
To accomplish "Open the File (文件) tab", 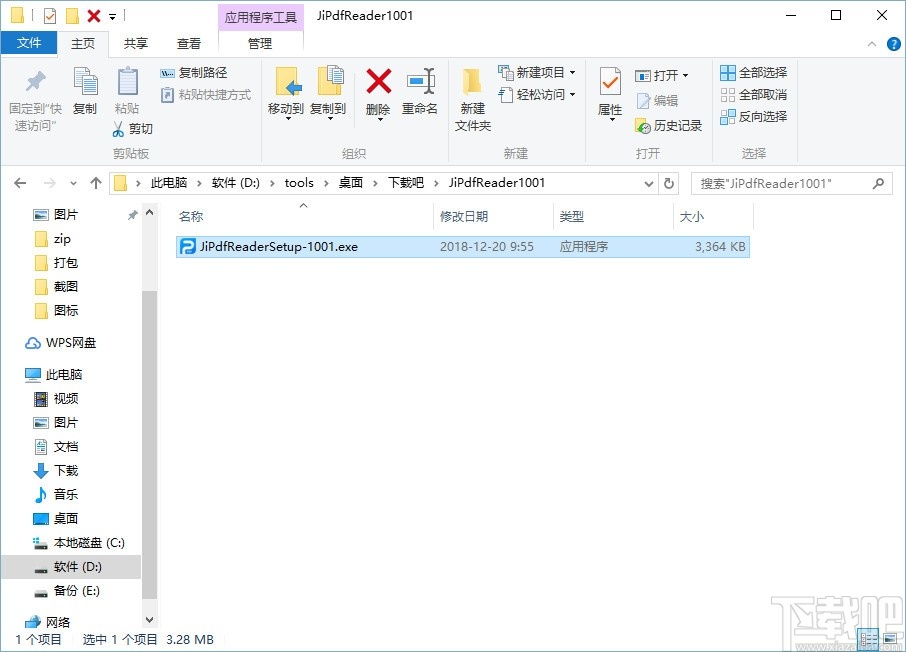I will click(29, 43).
